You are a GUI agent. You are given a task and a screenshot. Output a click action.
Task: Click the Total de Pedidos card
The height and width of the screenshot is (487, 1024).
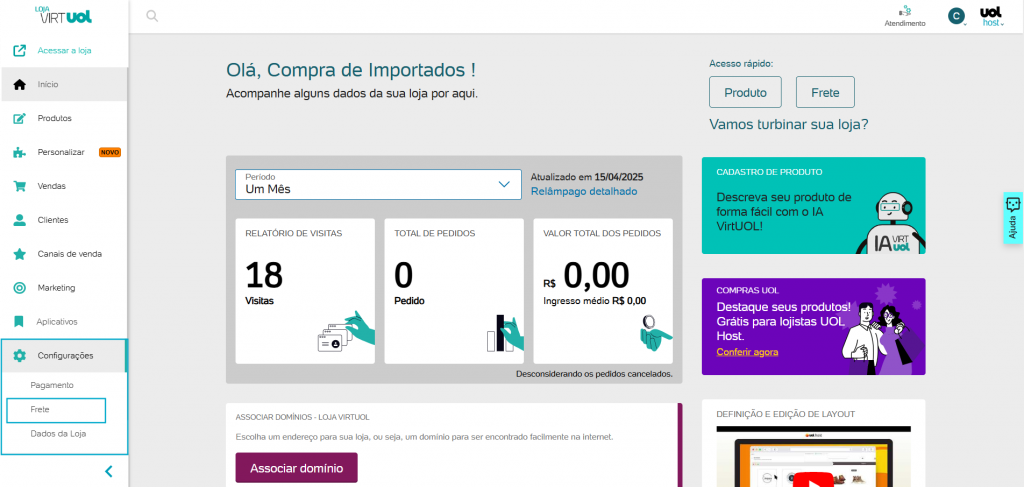[x=454, y=291]
